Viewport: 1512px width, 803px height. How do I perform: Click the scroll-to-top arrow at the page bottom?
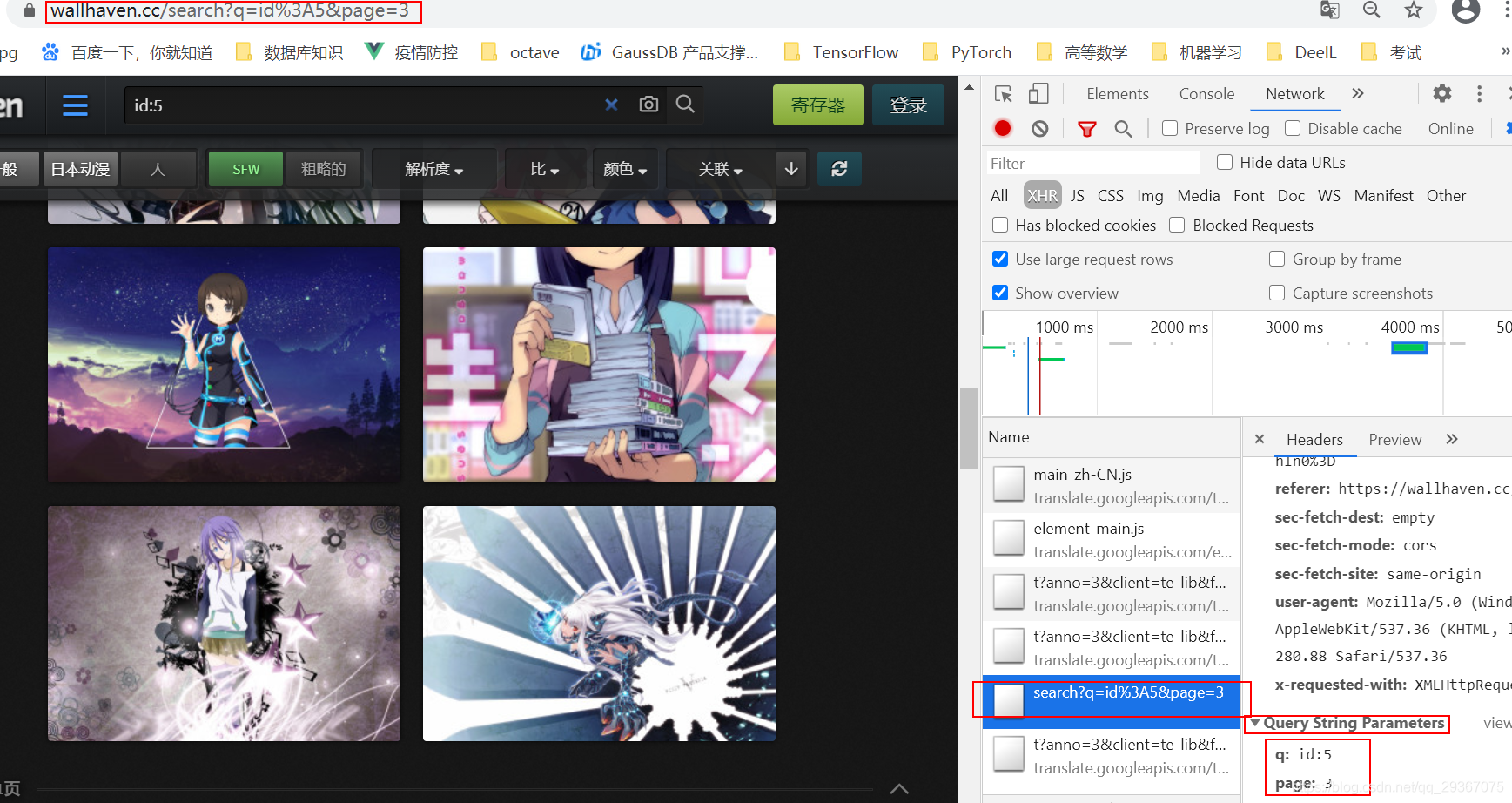tap(899, 788)
